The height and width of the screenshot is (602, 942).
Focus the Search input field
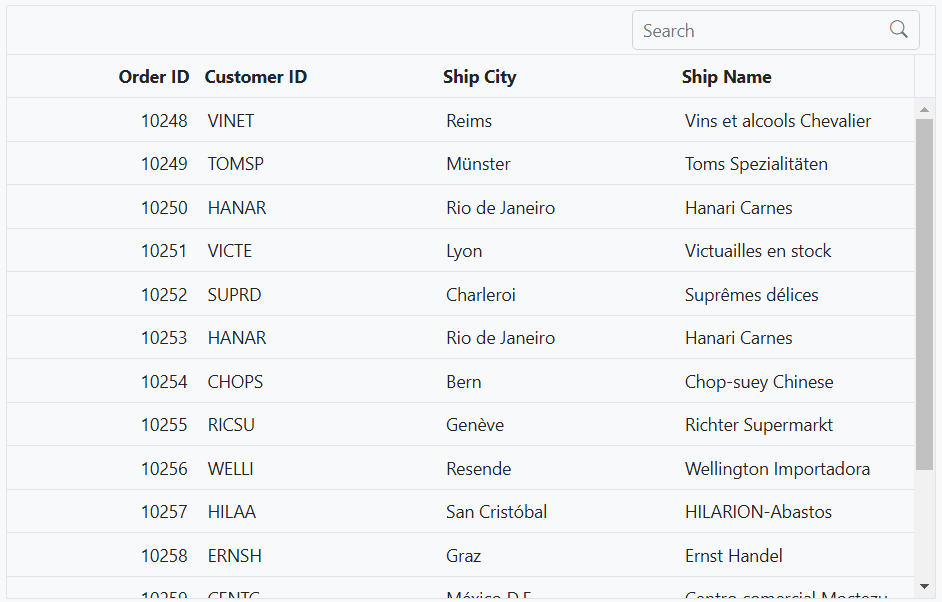[x=760, y=30]
